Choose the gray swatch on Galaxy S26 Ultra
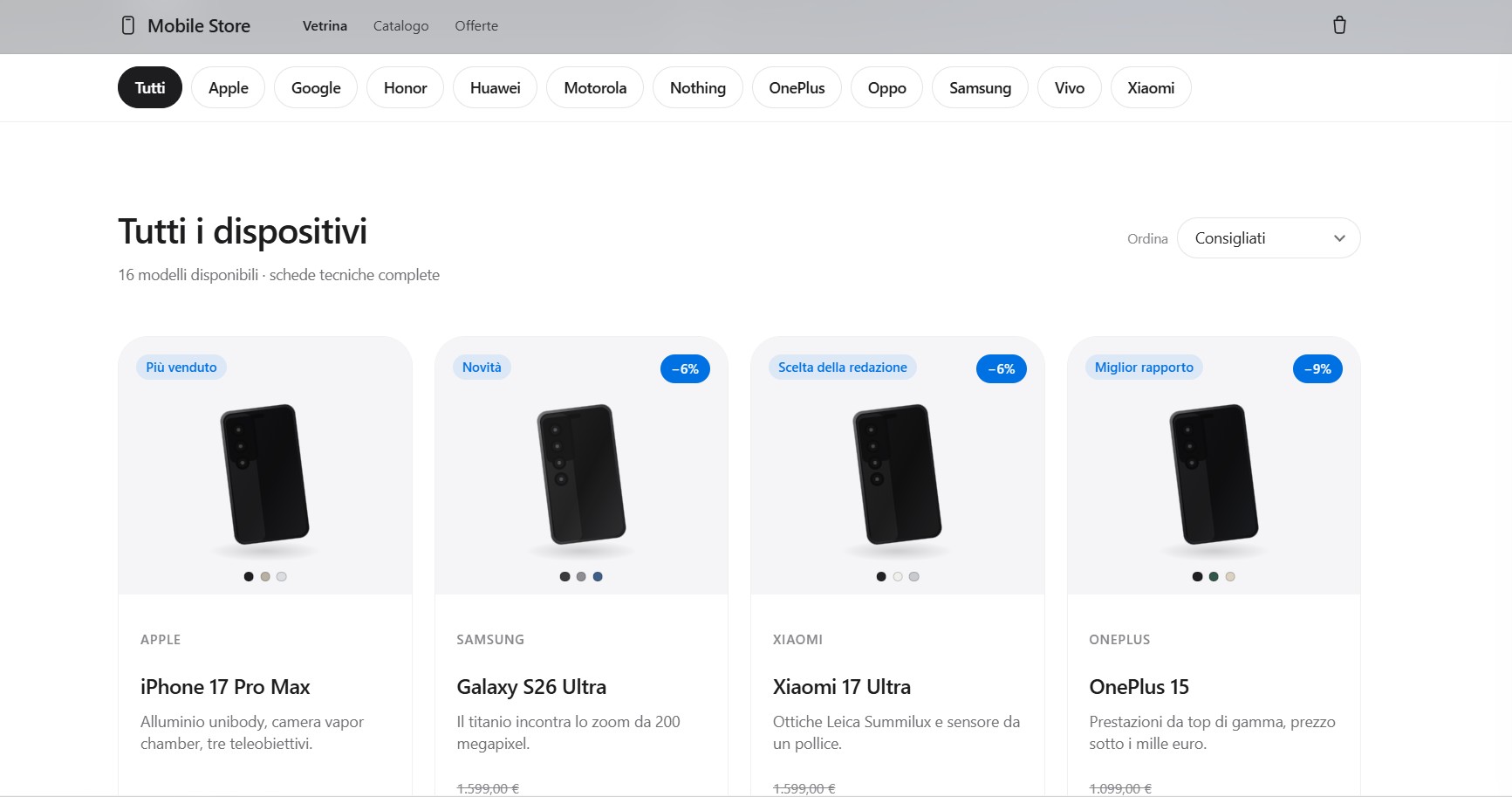 (x=581, y=576)
